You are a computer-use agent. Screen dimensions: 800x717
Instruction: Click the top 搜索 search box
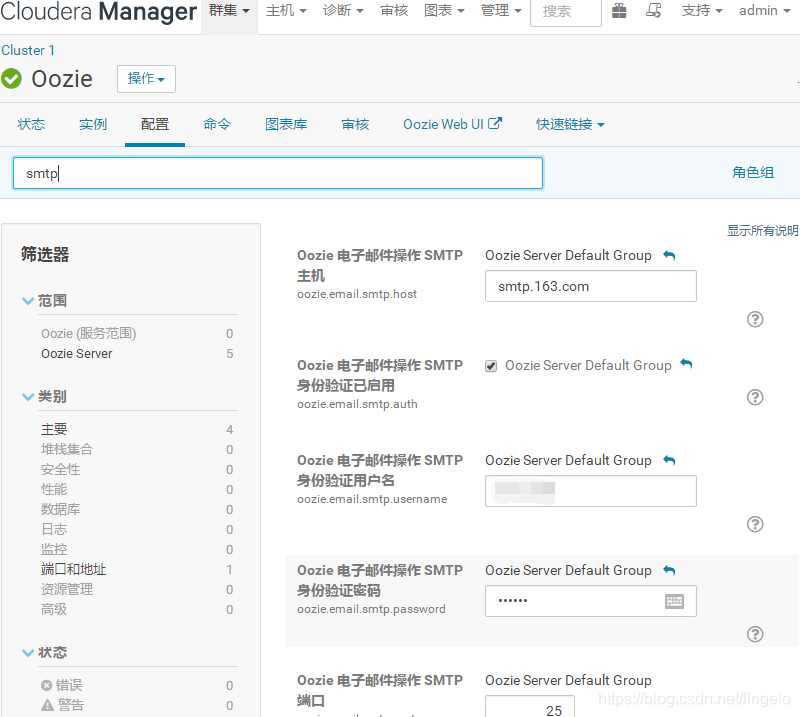[566, 12]
